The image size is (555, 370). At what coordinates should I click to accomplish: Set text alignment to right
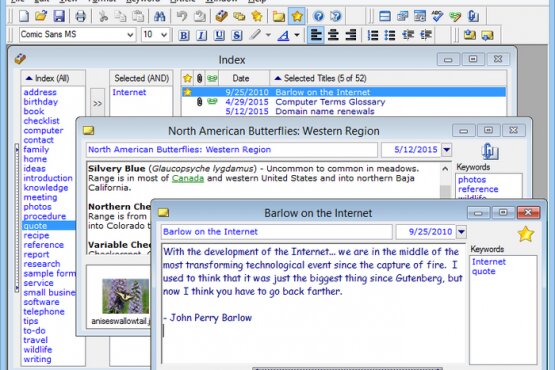click(350, 35)
